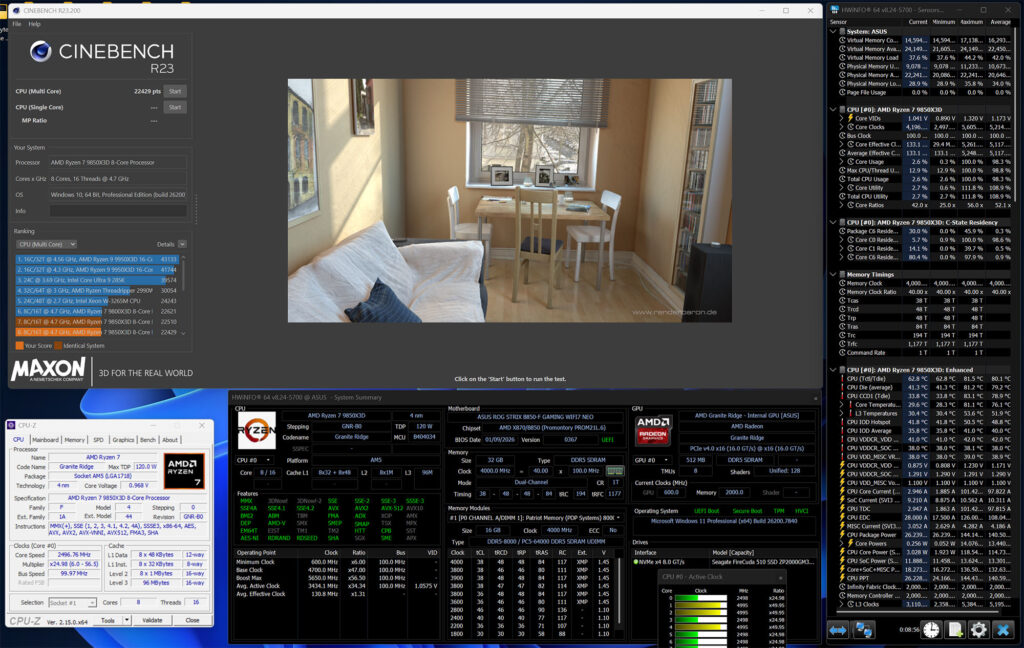Screen dimensions: 1024x648
Task: Open the CPU #0 selector dropdown
Action: 261,460
